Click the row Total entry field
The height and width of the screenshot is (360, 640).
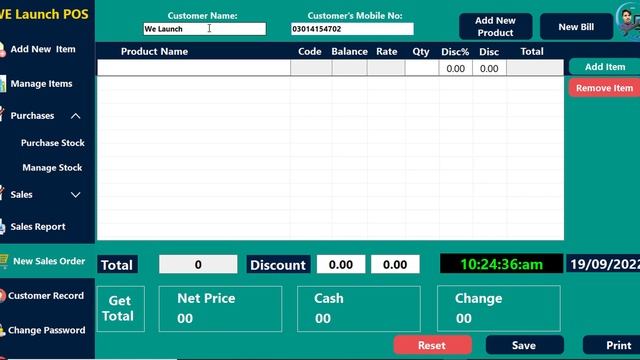pyautogui.click(x=535, y=68)
